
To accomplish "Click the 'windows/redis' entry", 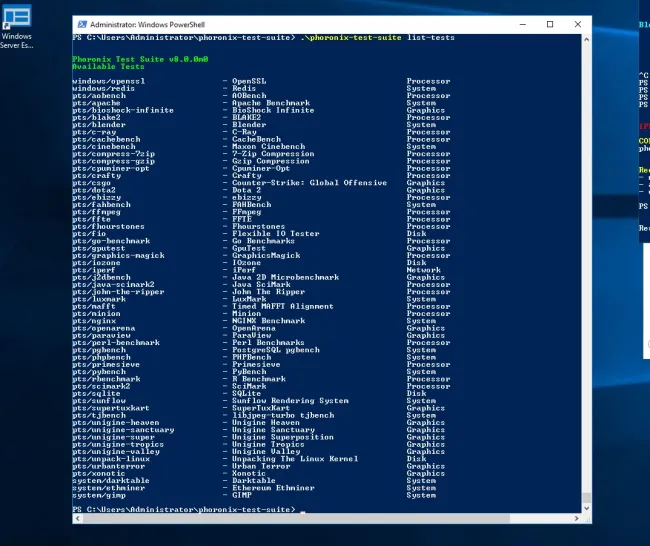I will 104,88.
